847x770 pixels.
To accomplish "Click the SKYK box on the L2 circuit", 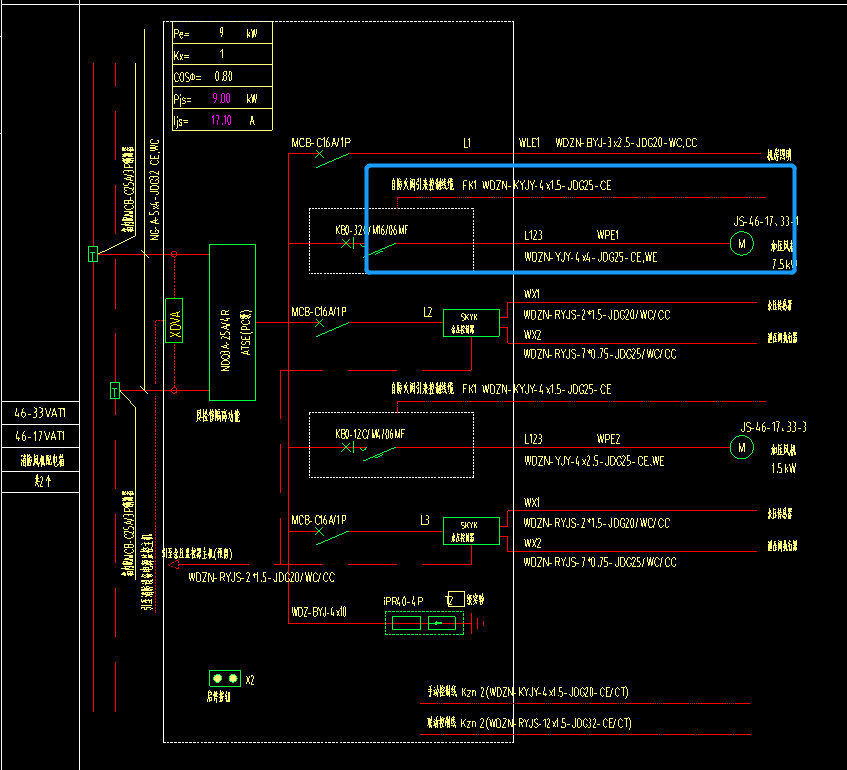I will pyautogui.click(x=471, y=323).
